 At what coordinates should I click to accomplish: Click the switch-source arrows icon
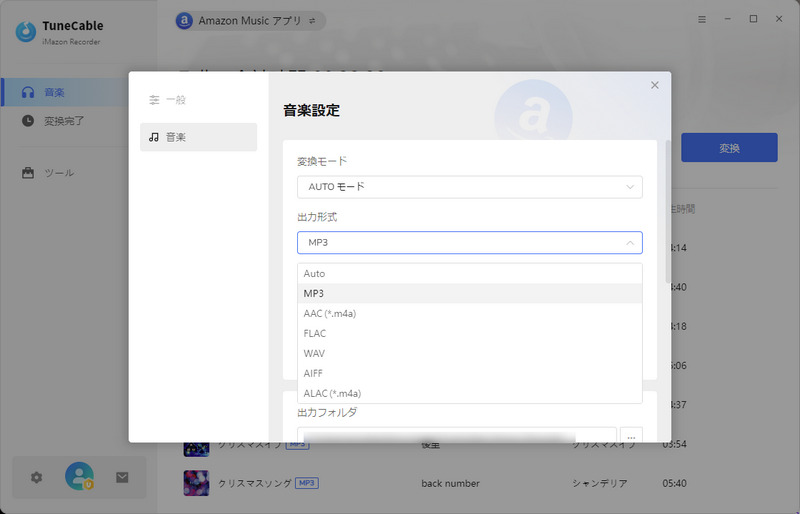click(x=312, y=21)
